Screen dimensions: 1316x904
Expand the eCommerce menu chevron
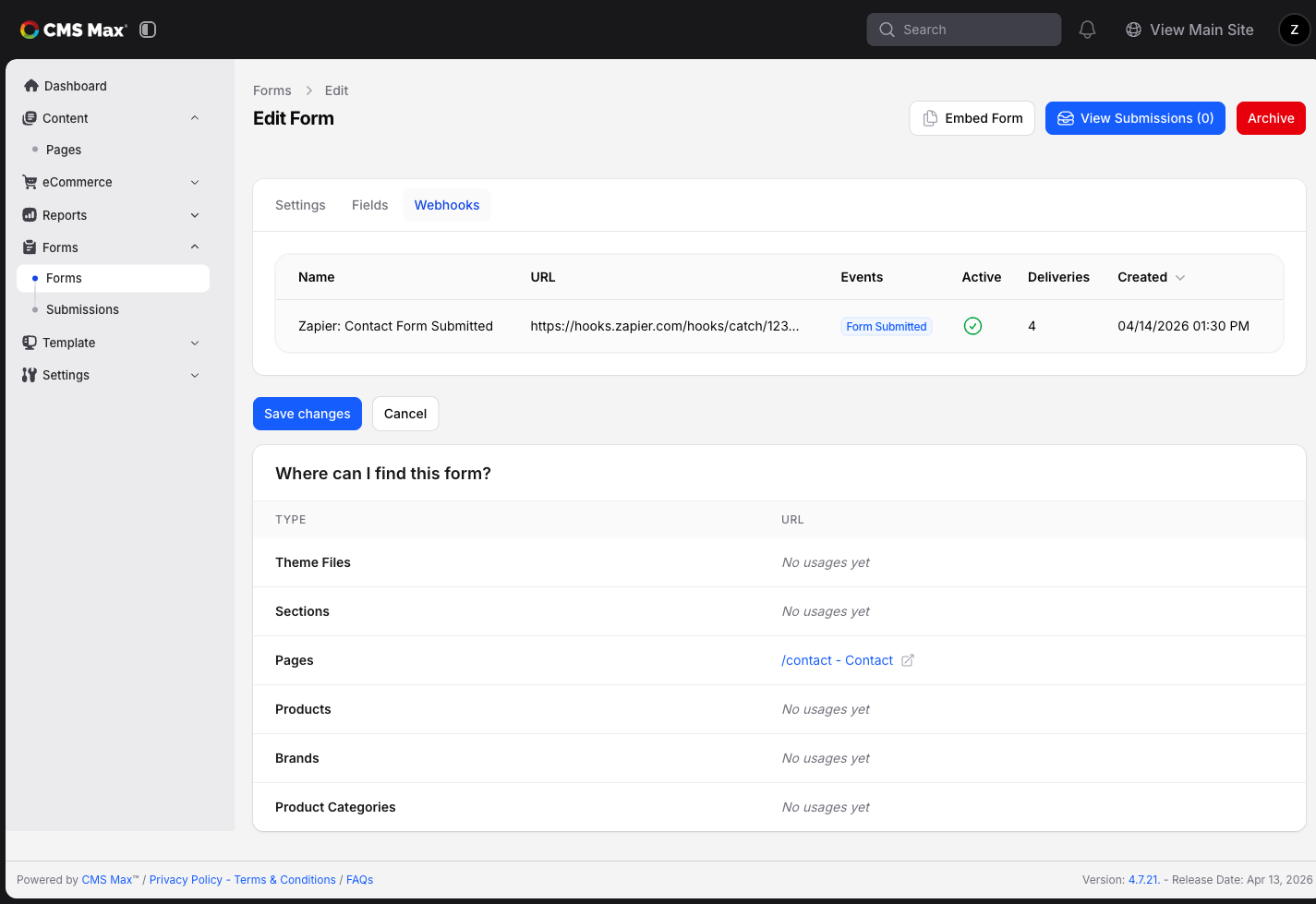[195, 182]
